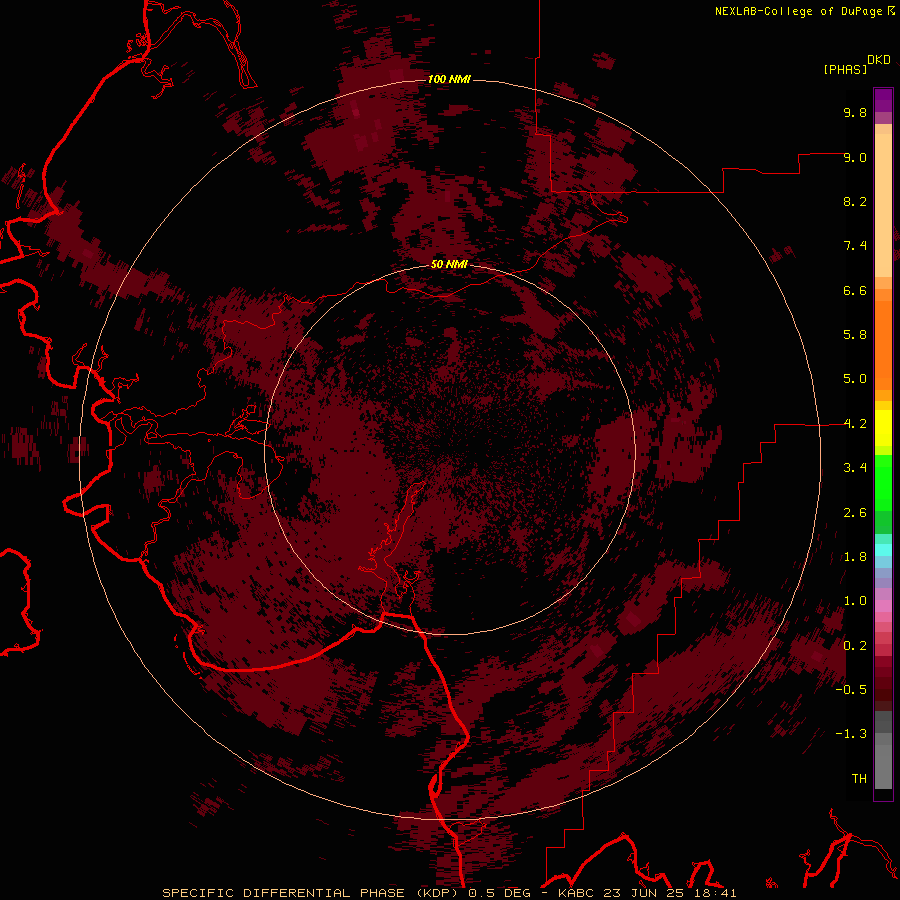Viewport: 900px width, 900px height.
Task: Pick the bright green segment of the color bar
Action: pyautogui.click(x=883, y=482)
